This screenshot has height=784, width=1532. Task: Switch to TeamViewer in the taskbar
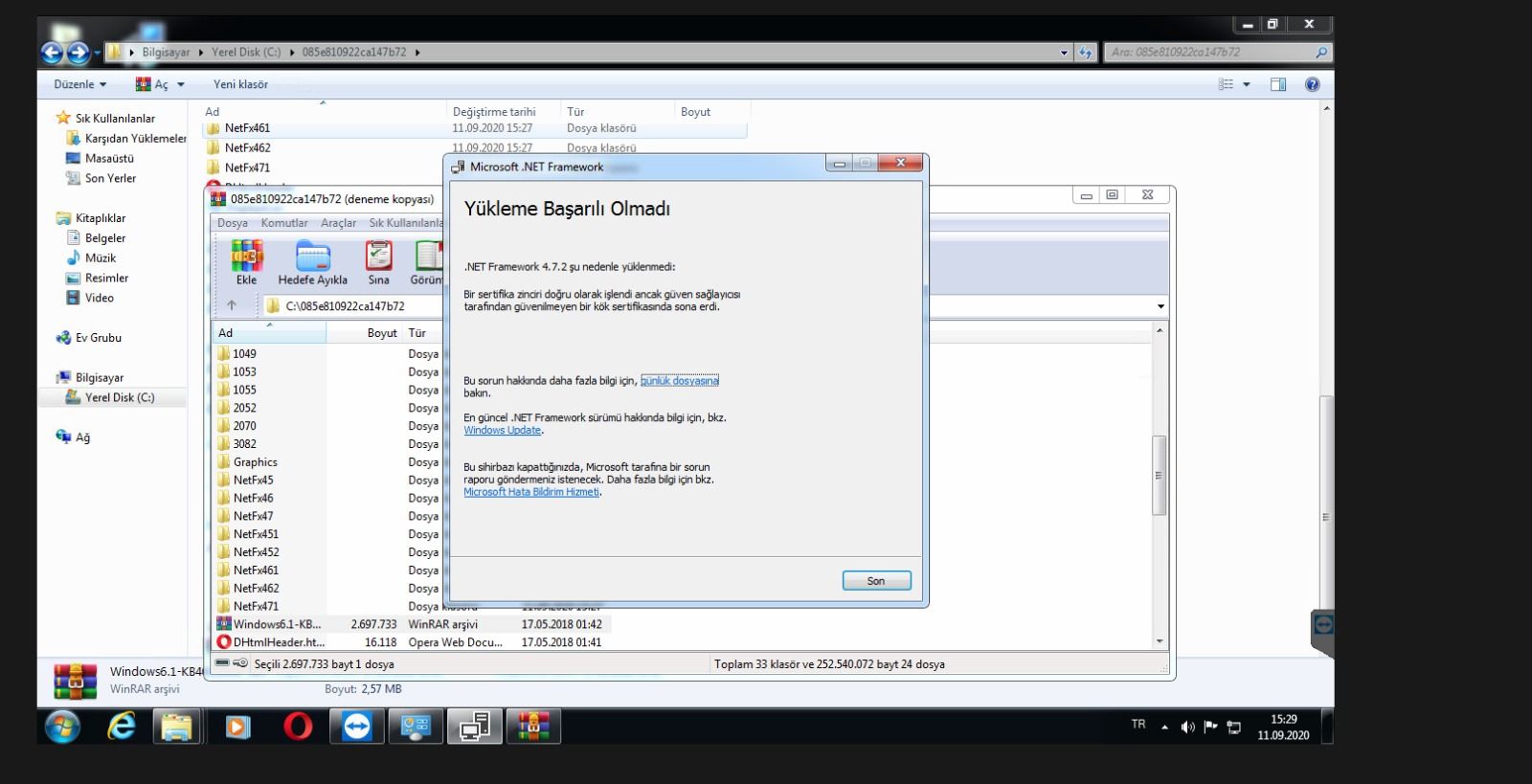click(357, 728)
